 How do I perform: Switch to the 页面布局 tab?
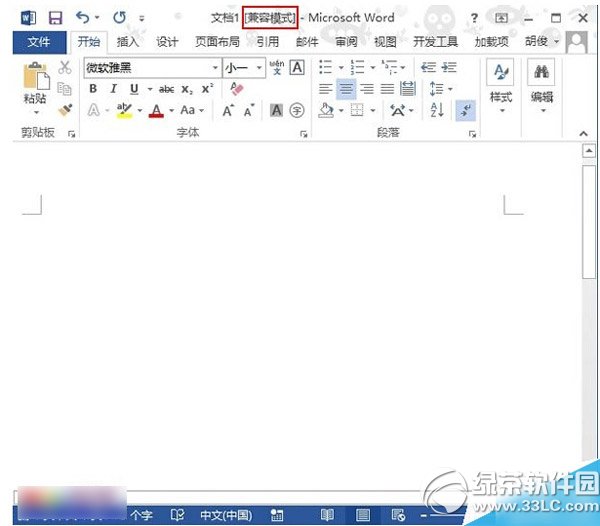217,42
